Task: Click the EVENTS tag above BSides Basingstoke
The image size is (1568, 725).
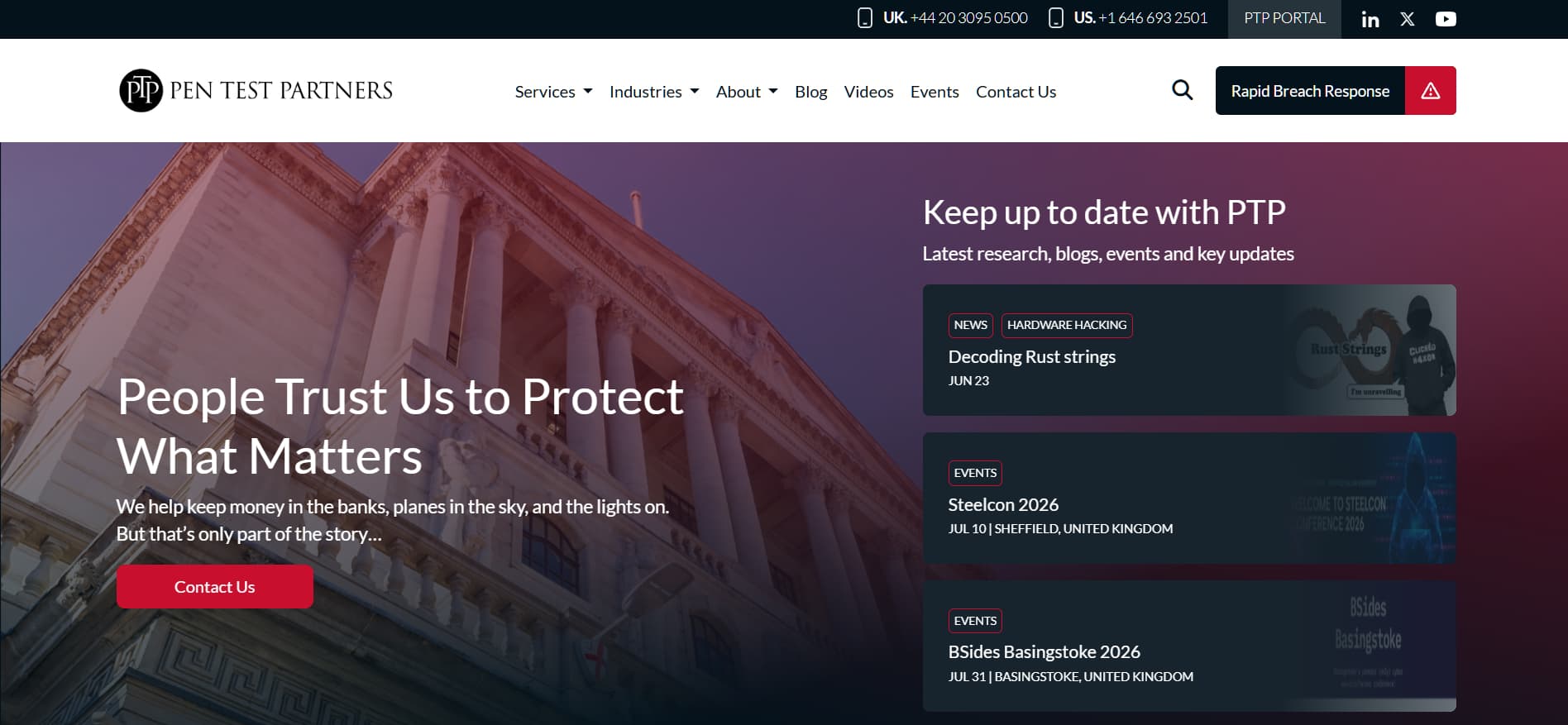Action: 975,621
